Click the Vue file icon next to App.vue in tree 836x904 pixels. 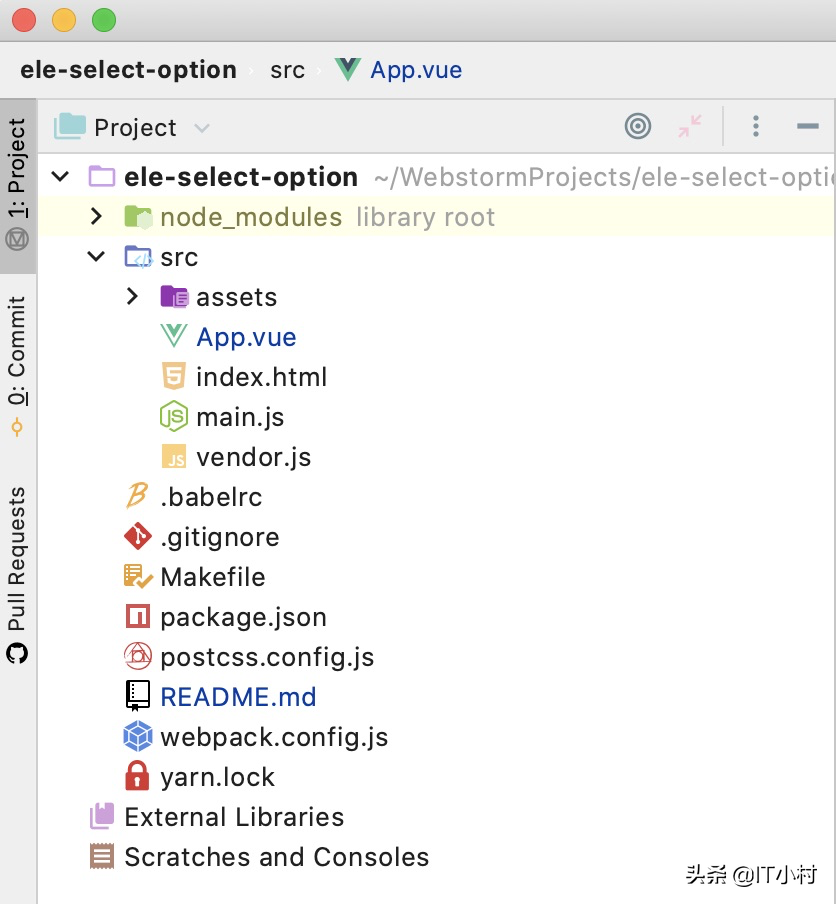(x=174, y=337)
